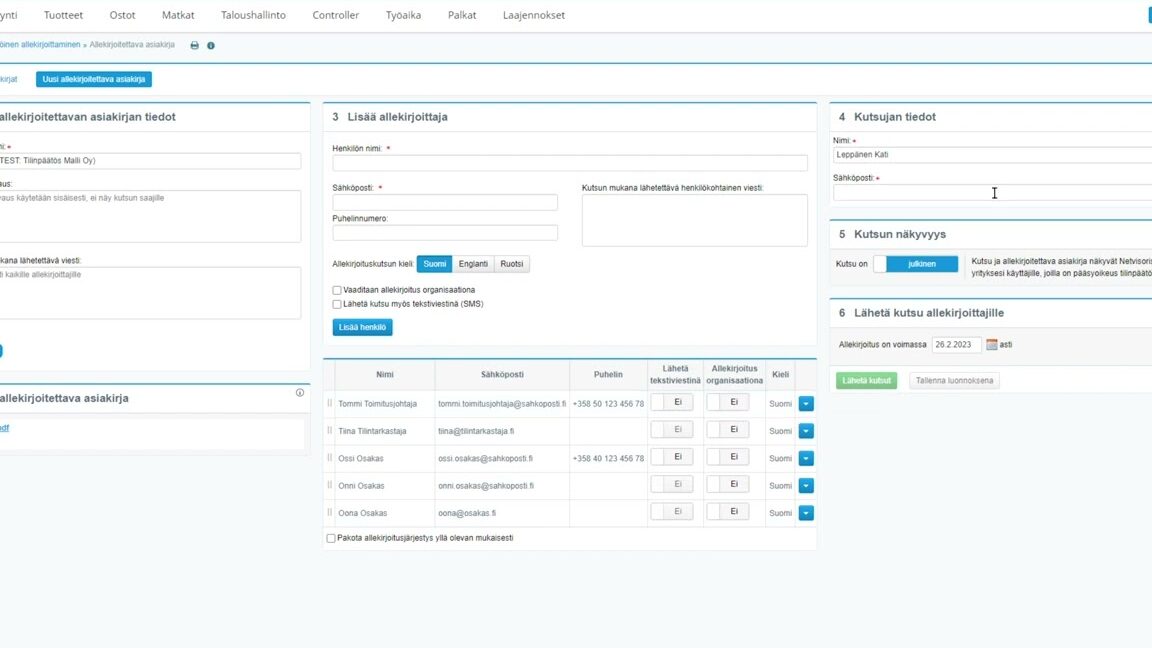The height and width of the screenshot is (648, 1152).
Task: Click green Lähetä kutsut button
Action: click(x=866, y=381)
